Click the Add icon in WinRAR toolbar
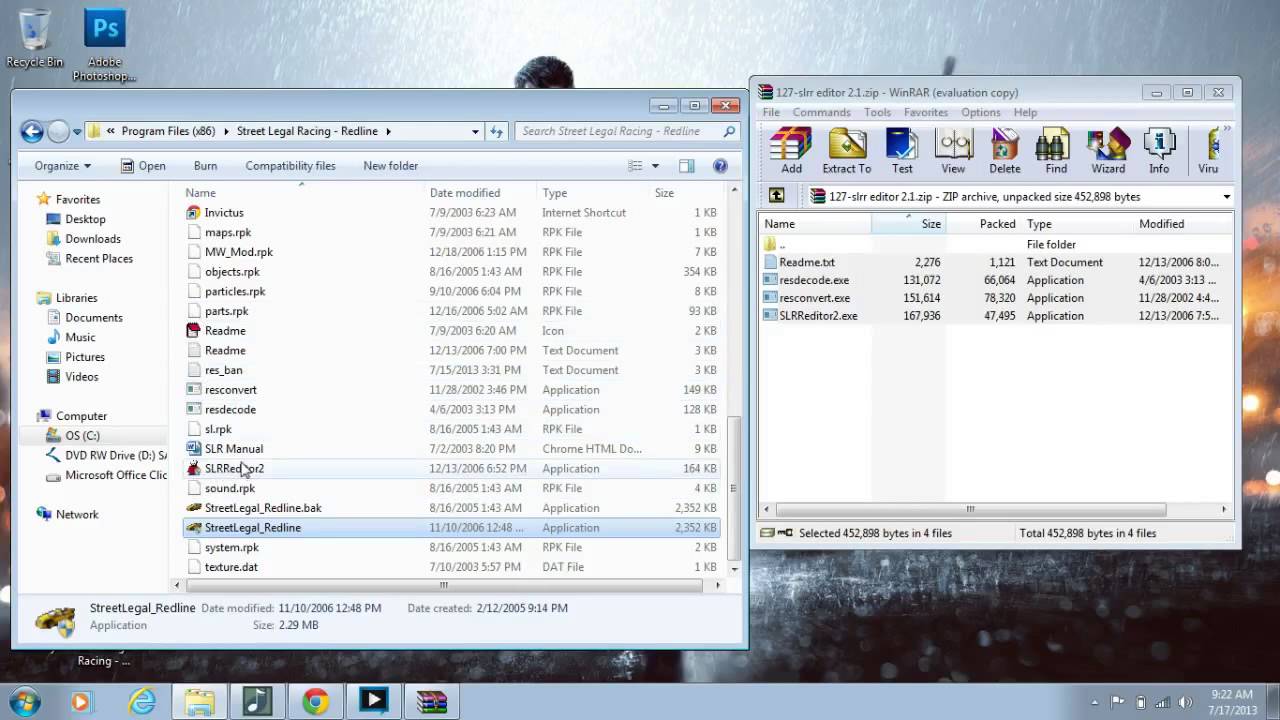Screen dimensions: 1280x720 click(791, 152)
